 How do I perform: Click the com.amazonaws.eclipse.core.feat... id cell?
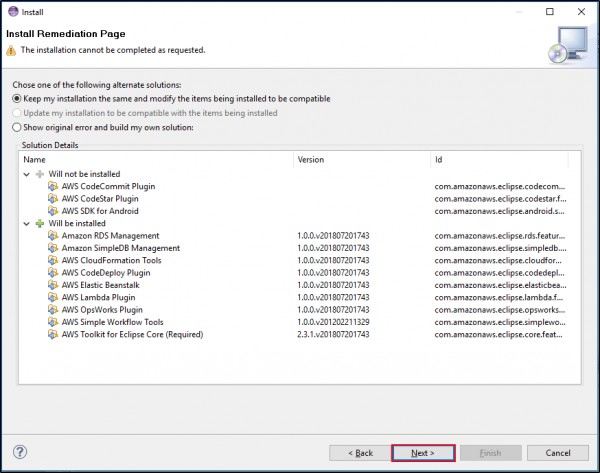[x=499, y=334]
